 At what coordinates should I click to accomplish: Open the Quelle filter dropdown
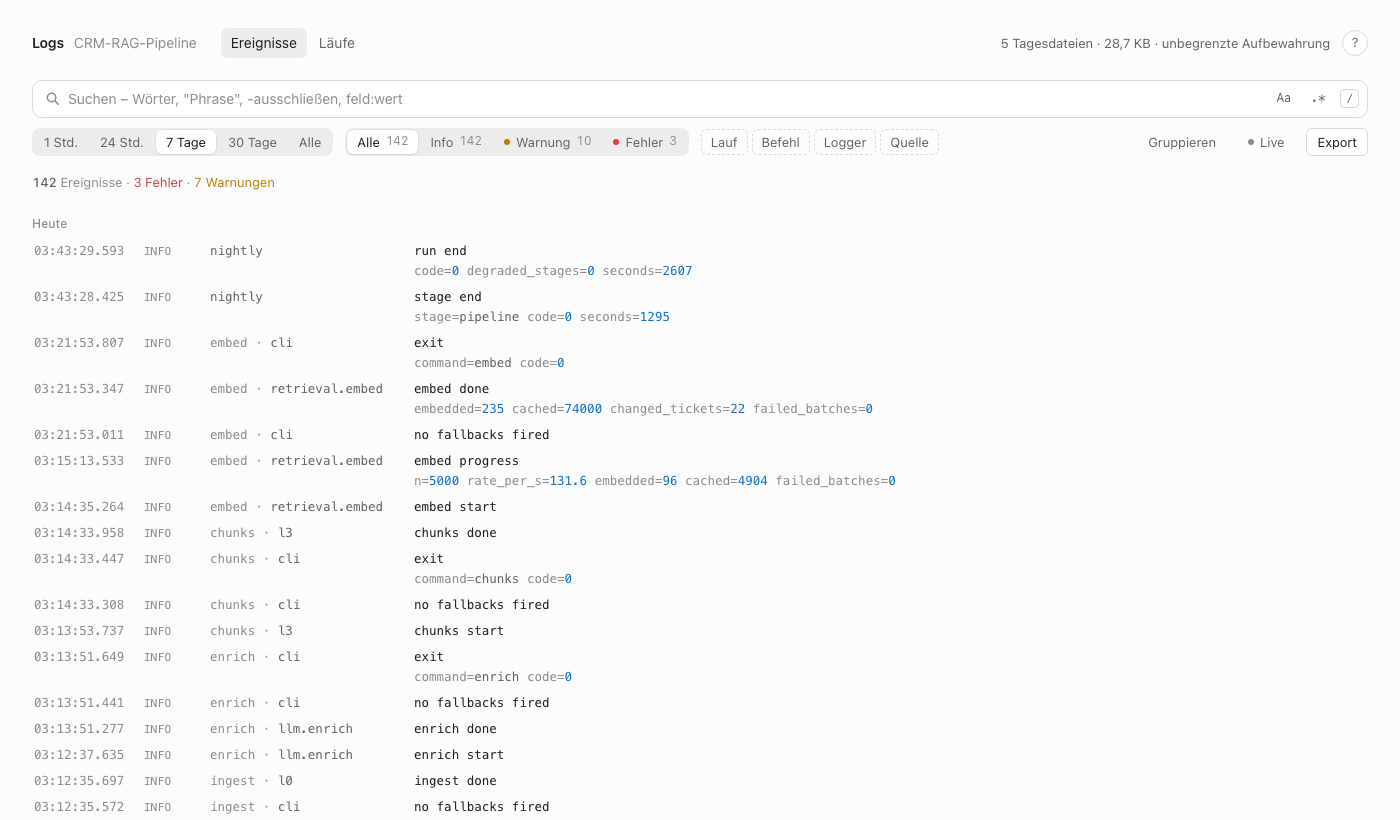909,142
